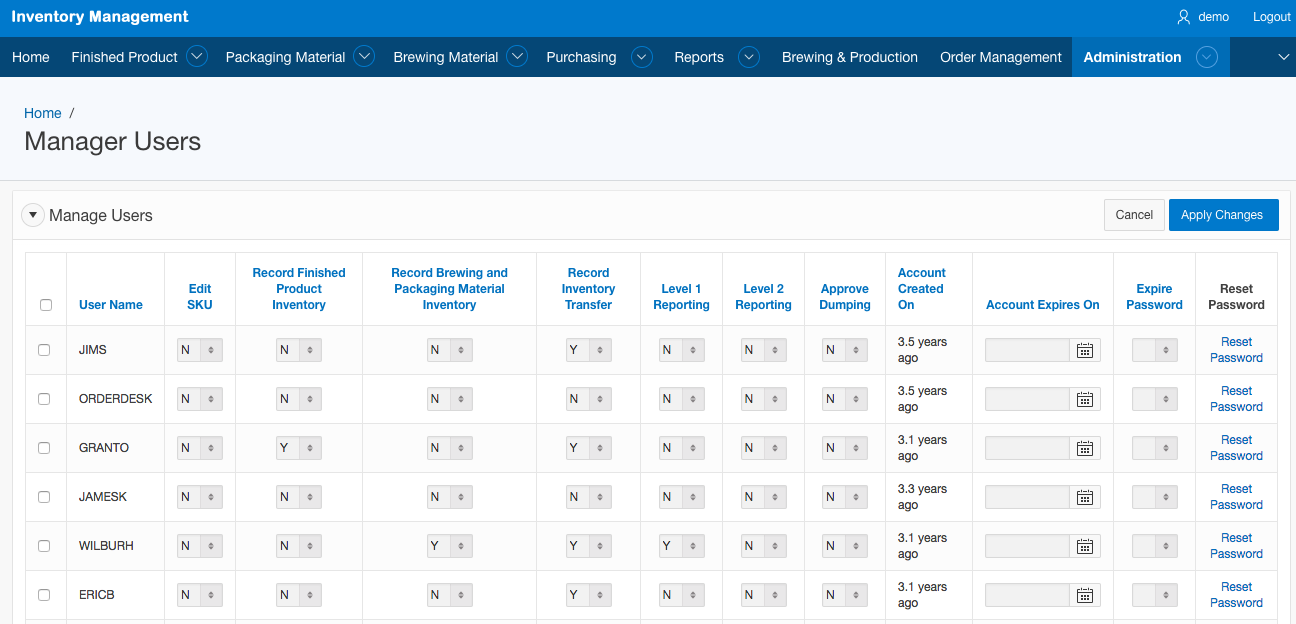Screen dimensions: 1296x624
Task: Sort table by User Name column header
Action: [111, 305]
